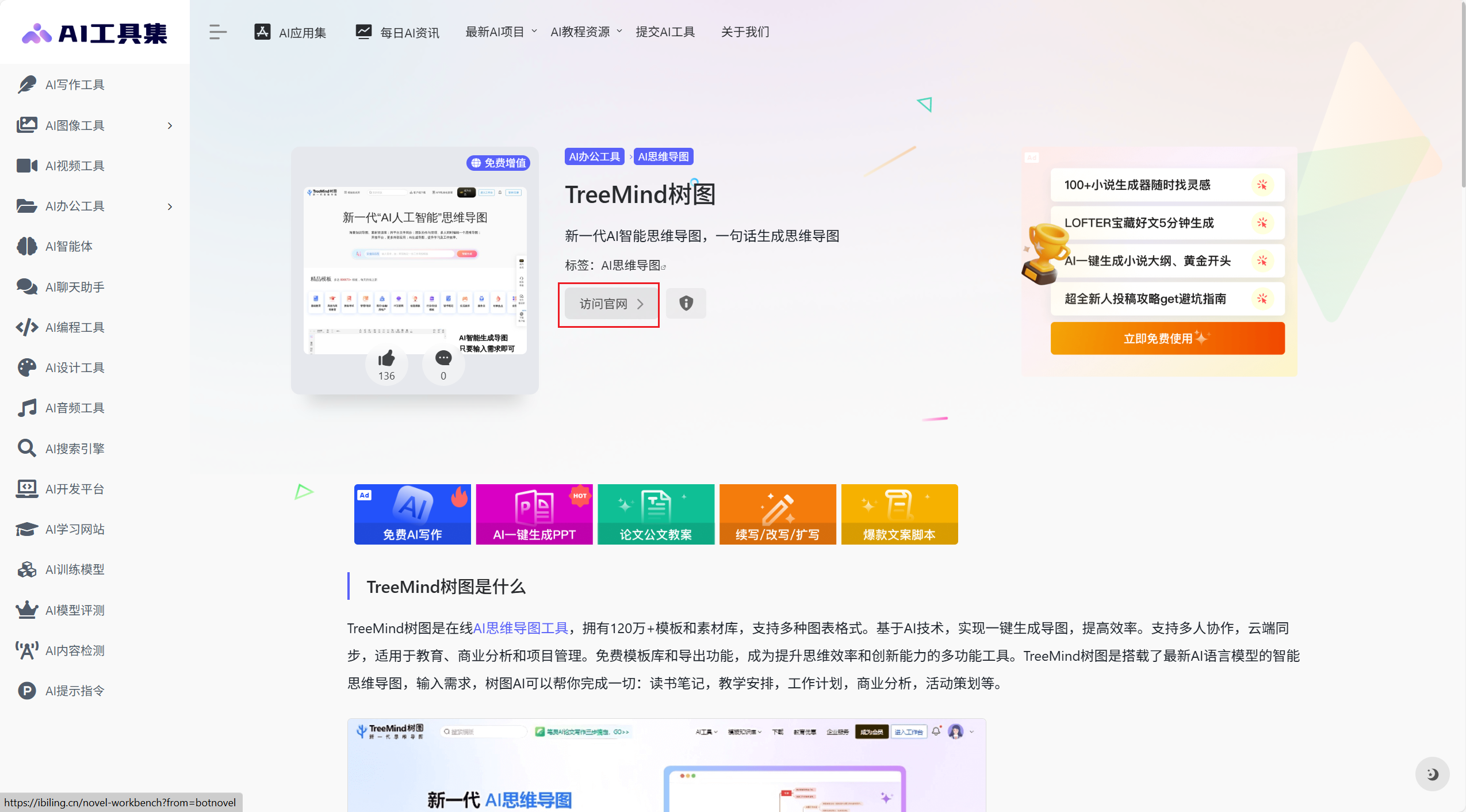
Task: Open 最新AI项目 dropdown menu
Action: tap(500, 32)
